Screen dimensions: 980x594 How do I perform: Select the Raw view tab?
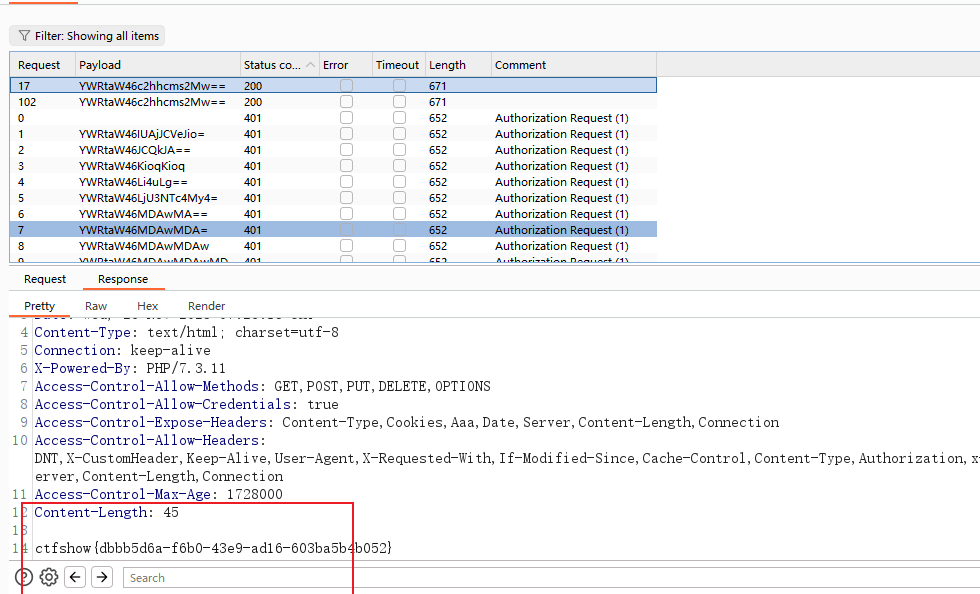96,306
